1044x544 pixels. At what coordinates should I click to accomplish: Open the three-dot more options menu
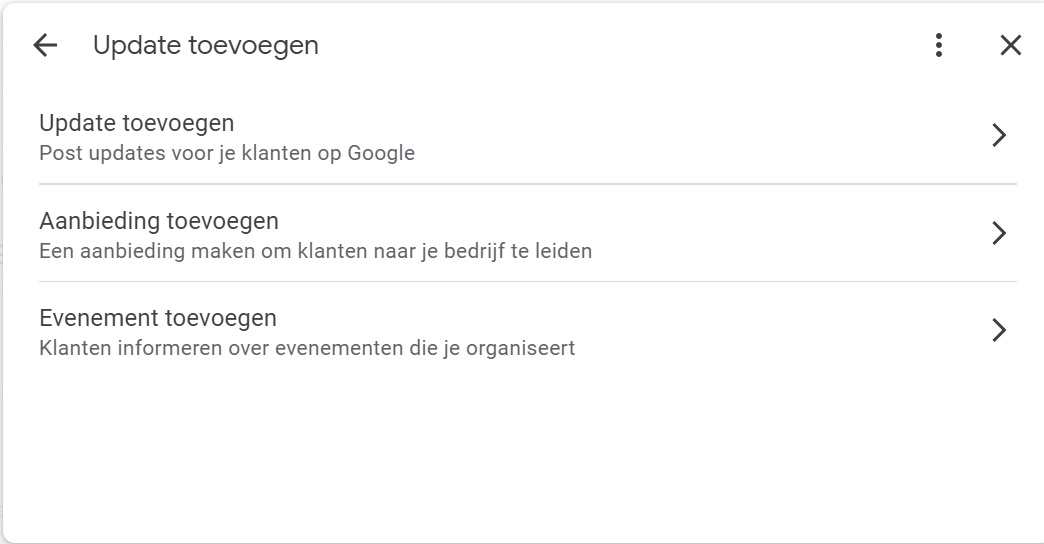[x=938, y=45]
